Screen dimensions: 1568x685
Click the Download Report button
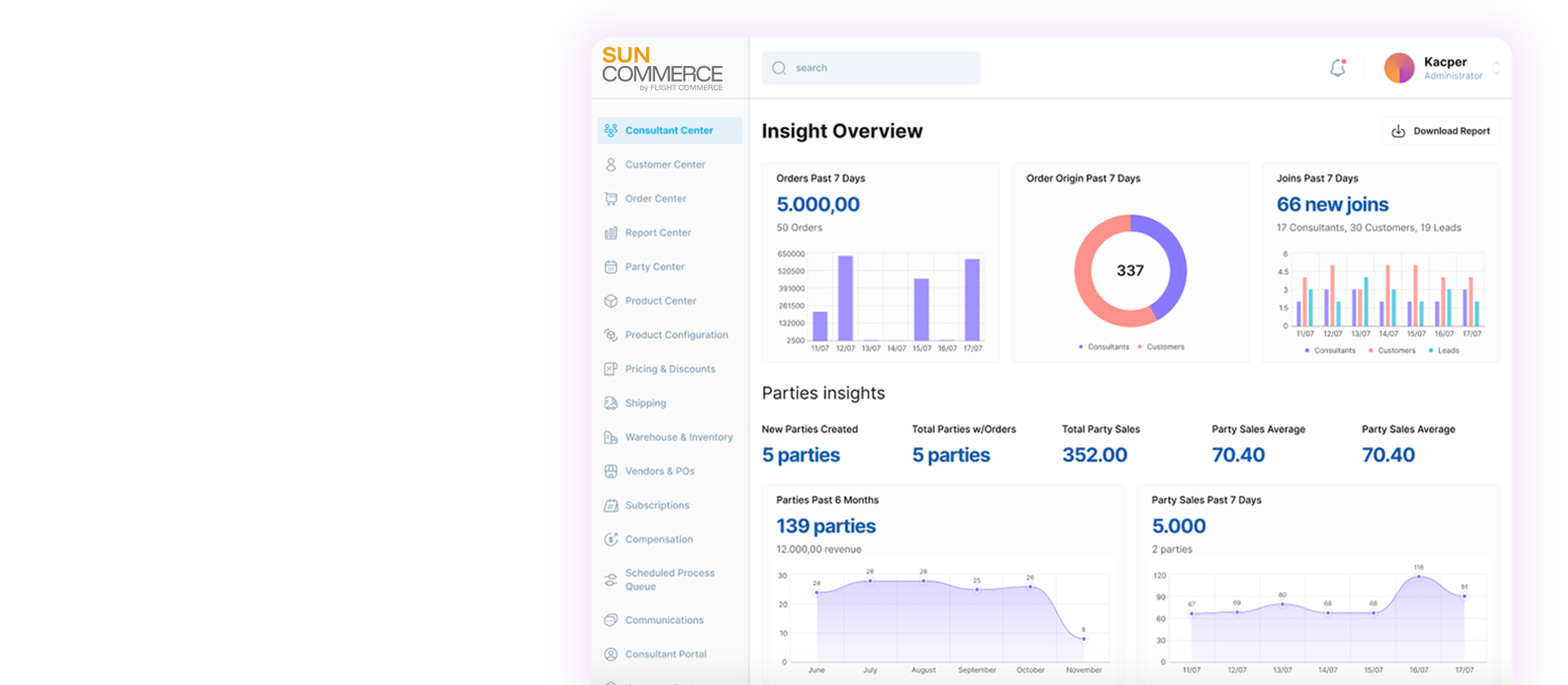(x=1441, y=131)
